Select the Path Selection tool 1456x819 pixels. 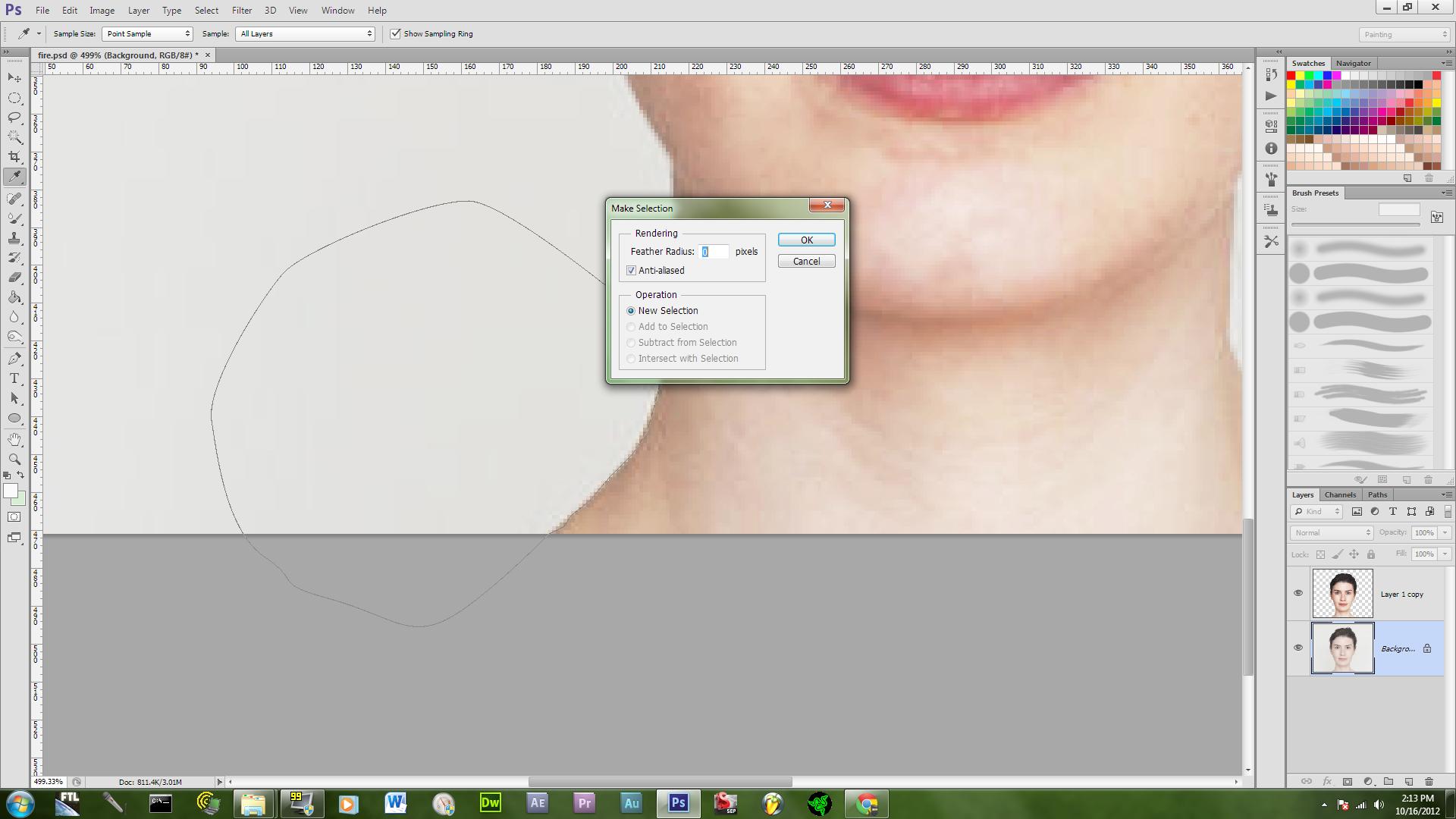[x=14, y=398]
